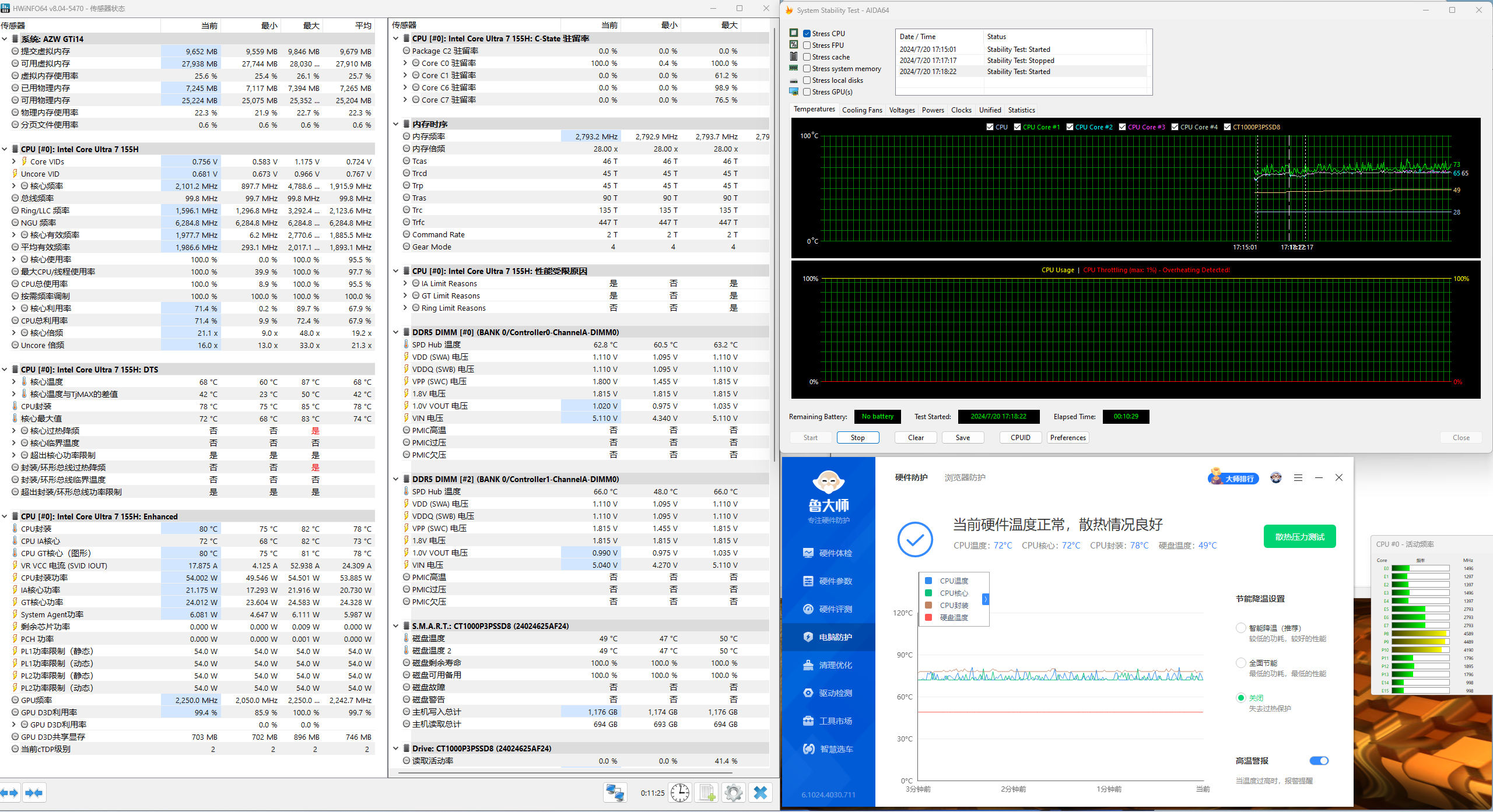The height and width of the screenshot is (812, 1493).
Task: Collapse the 内存时序 section
Action: (x=396, y=124)
